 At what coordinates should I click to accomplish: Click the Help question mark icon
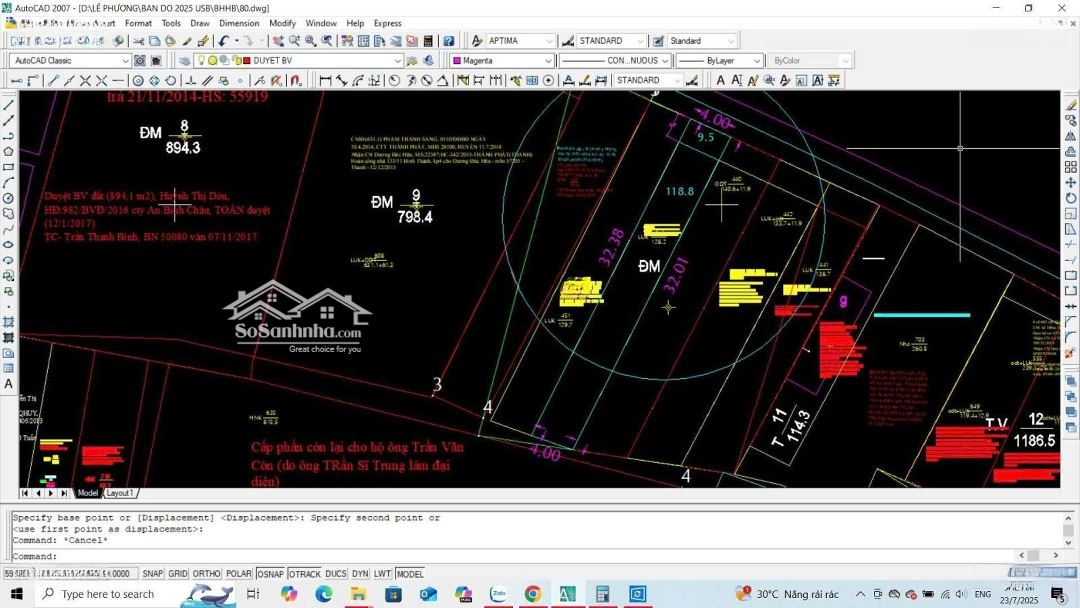tap(449, 41)
